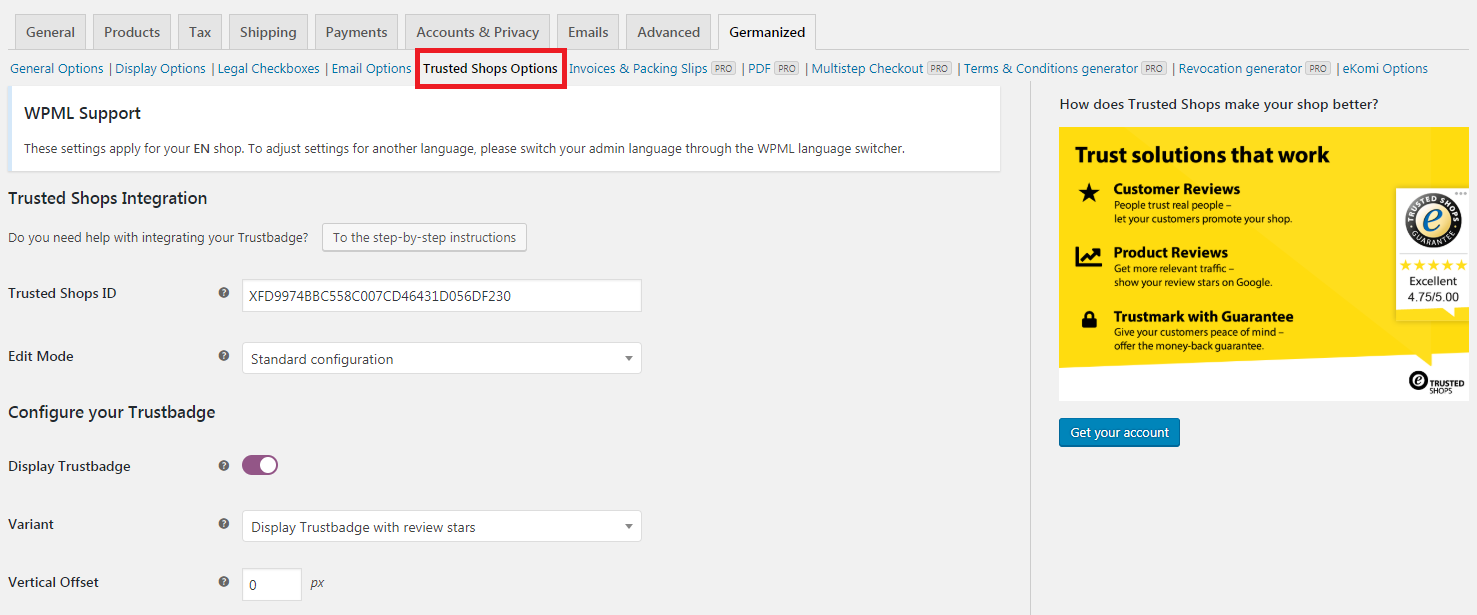The image size is (1477, 615).
Task: Click the Trusted Shops ID input field
Action: pyautogui.click(x=442, y=296)
